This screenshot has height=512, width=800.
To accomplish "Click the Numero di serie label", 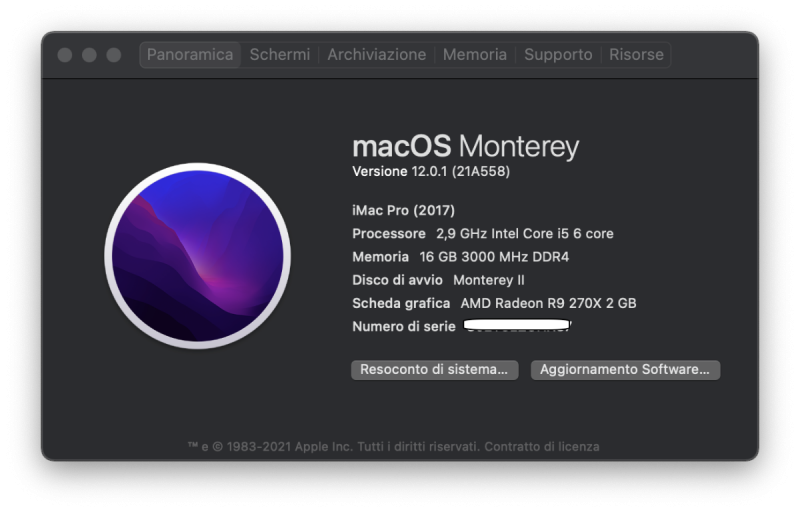I will pyautogui.click(x=404, y=326).
